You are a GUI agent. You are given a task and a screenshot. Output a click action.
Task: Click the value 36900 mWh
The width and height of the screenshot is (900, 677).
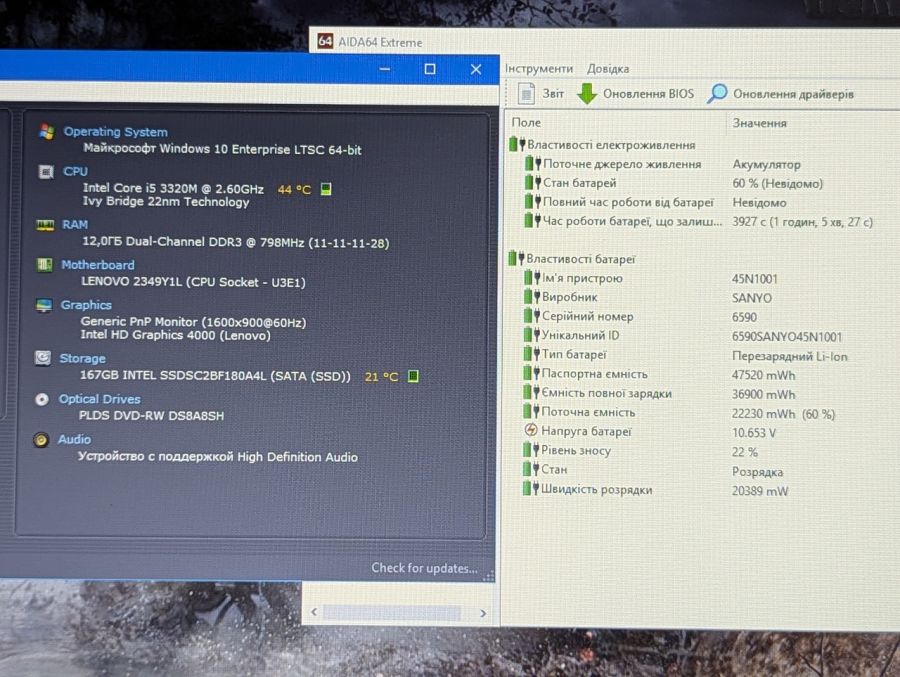[763, 394]
